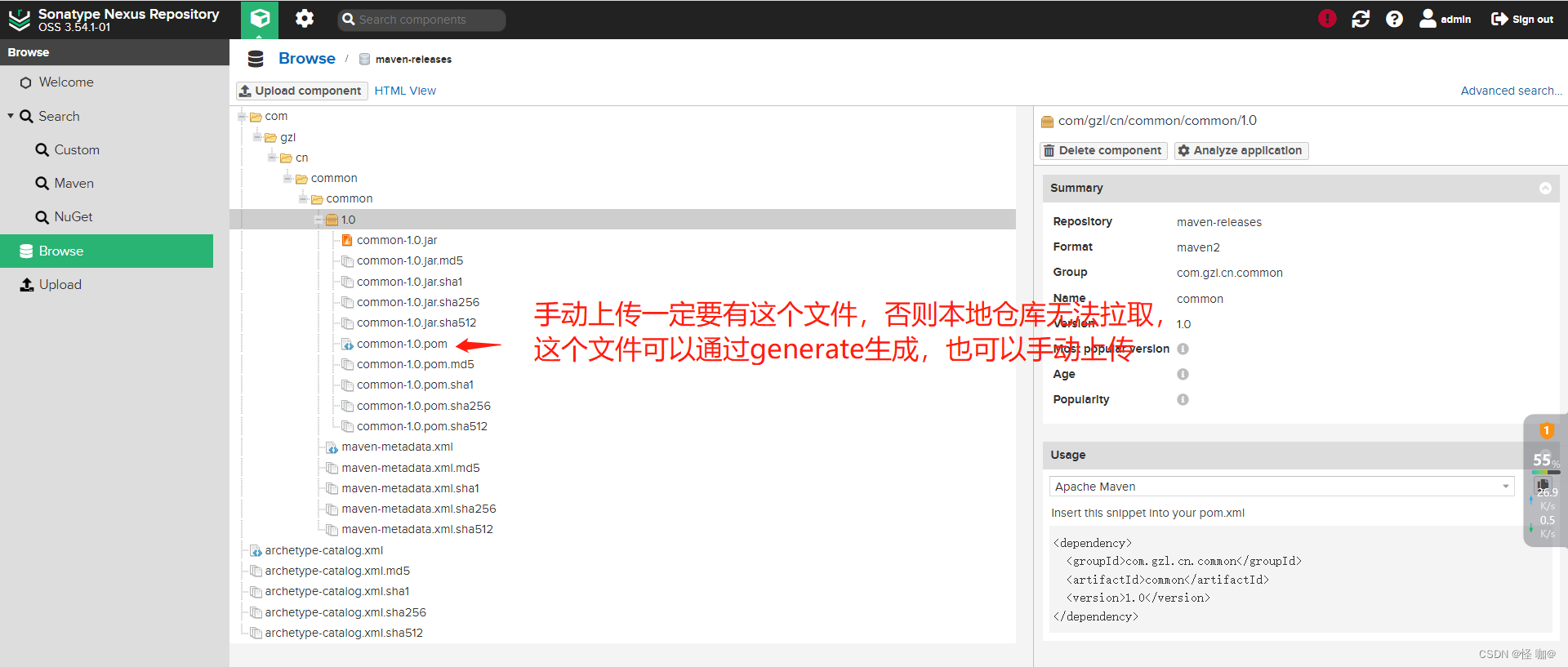Click the database icon beside Browse title
Screen dimensions: 1568x667
256,59
